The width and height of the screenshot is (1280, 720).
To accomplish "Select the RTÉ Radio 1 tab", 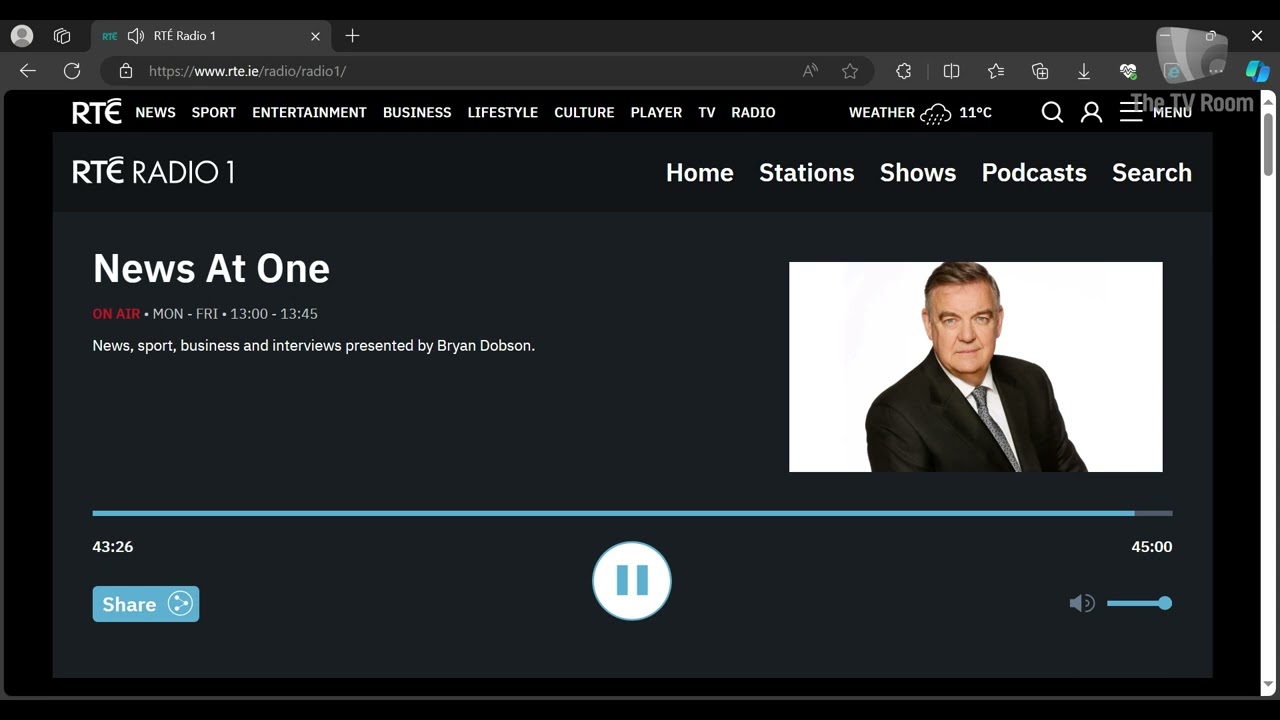I will (210, 36).
